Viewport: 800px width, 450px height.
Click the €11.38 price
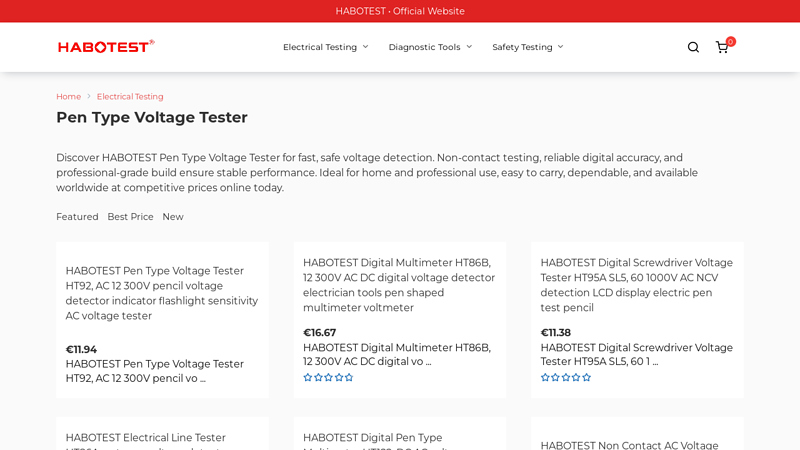click(x=556, y=333)
